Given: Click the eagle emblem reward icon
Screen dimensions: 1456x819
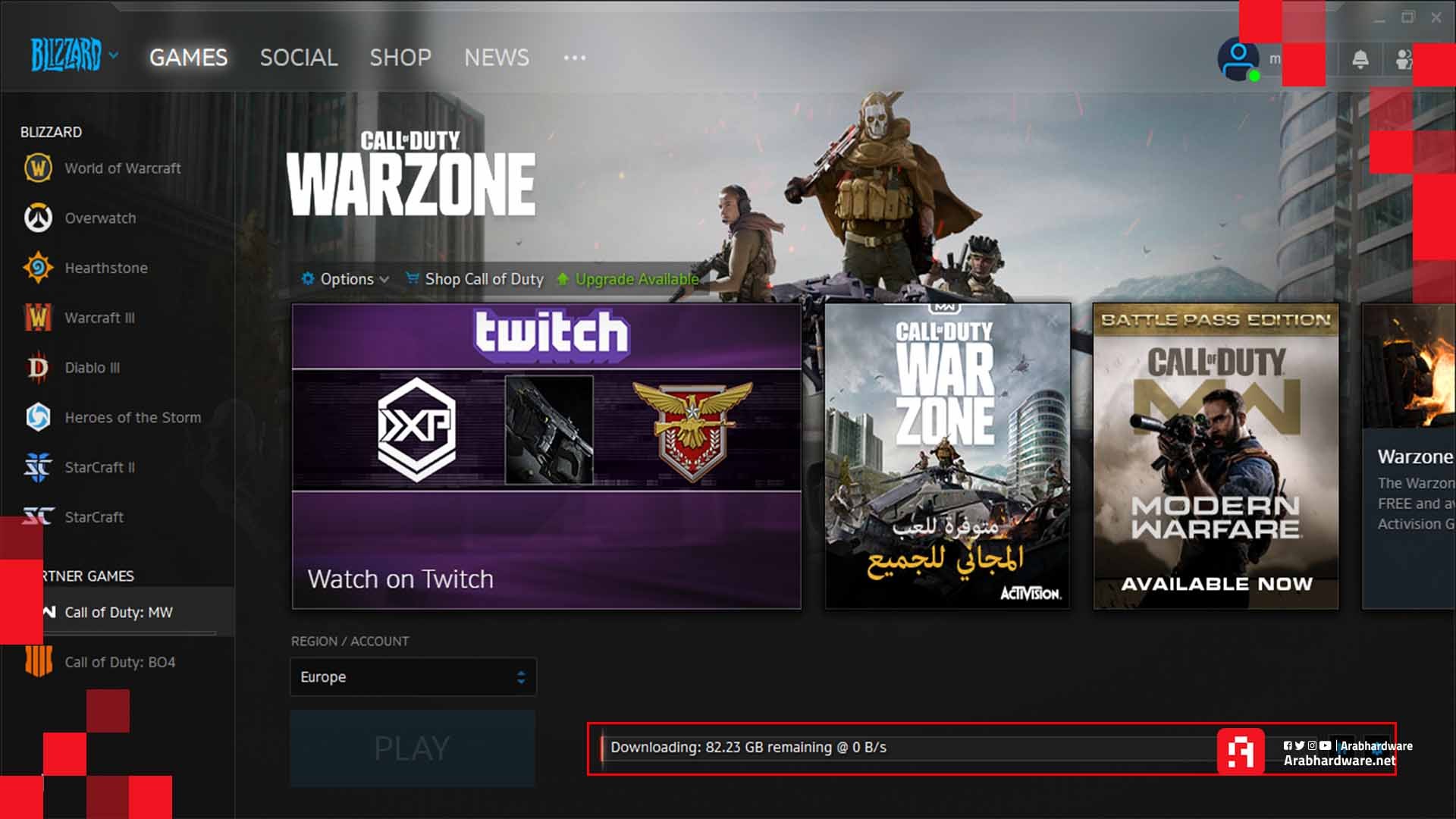Looking at the screenshot, I should [692, 430].
